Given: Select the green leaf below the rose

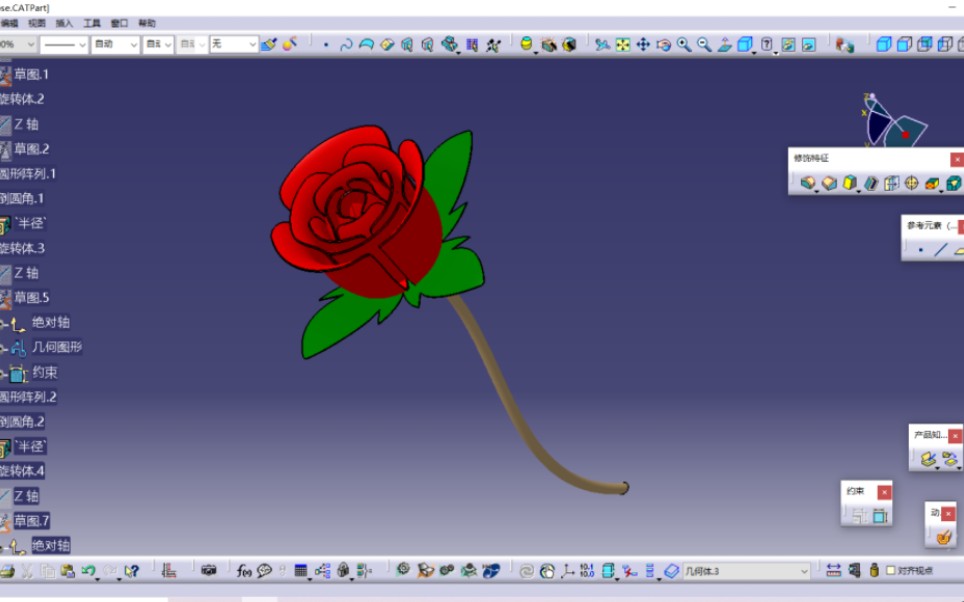Looking at the screenshot, I should click(x=338, y=323).
